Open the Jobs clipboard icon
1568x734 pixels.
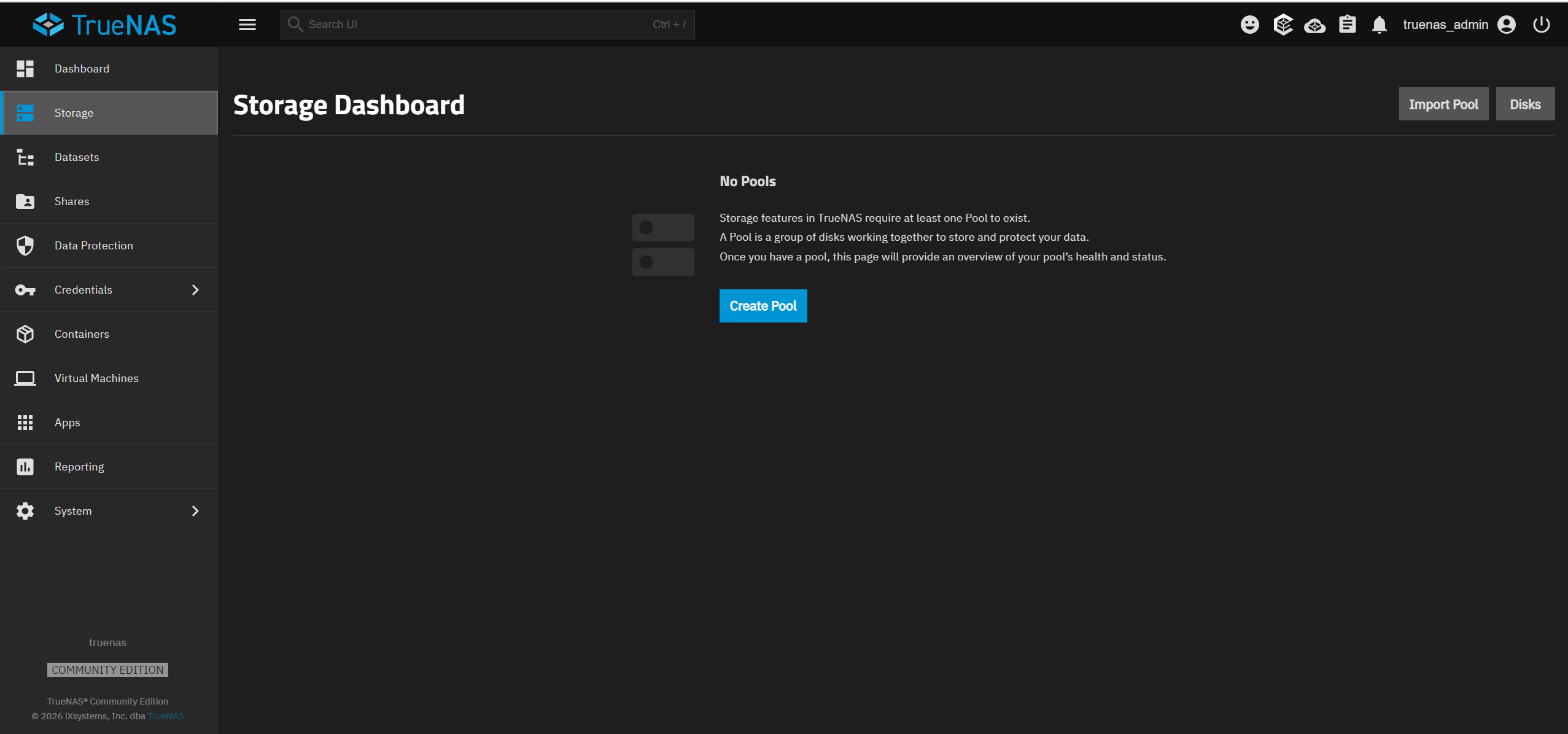tap(1347, 25)
